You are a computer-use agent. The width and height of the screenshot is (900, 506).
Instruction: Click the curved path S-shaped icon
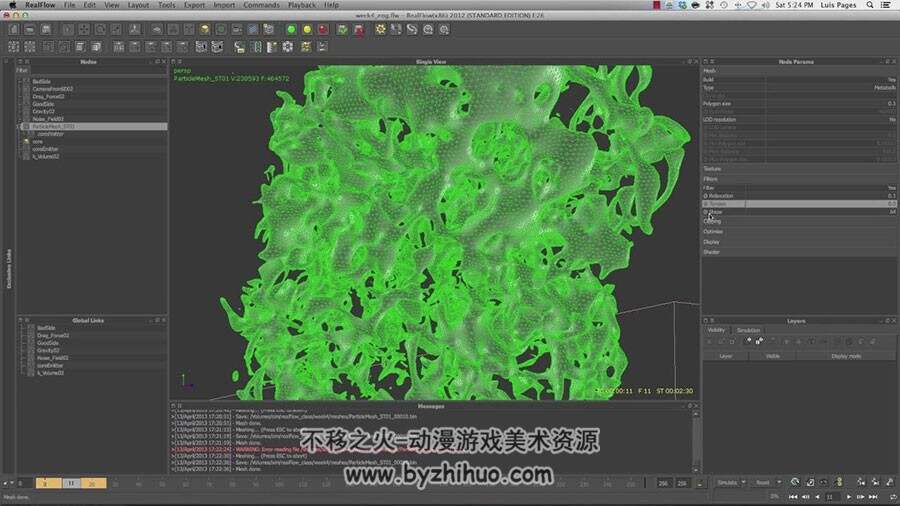coord(412,29)
